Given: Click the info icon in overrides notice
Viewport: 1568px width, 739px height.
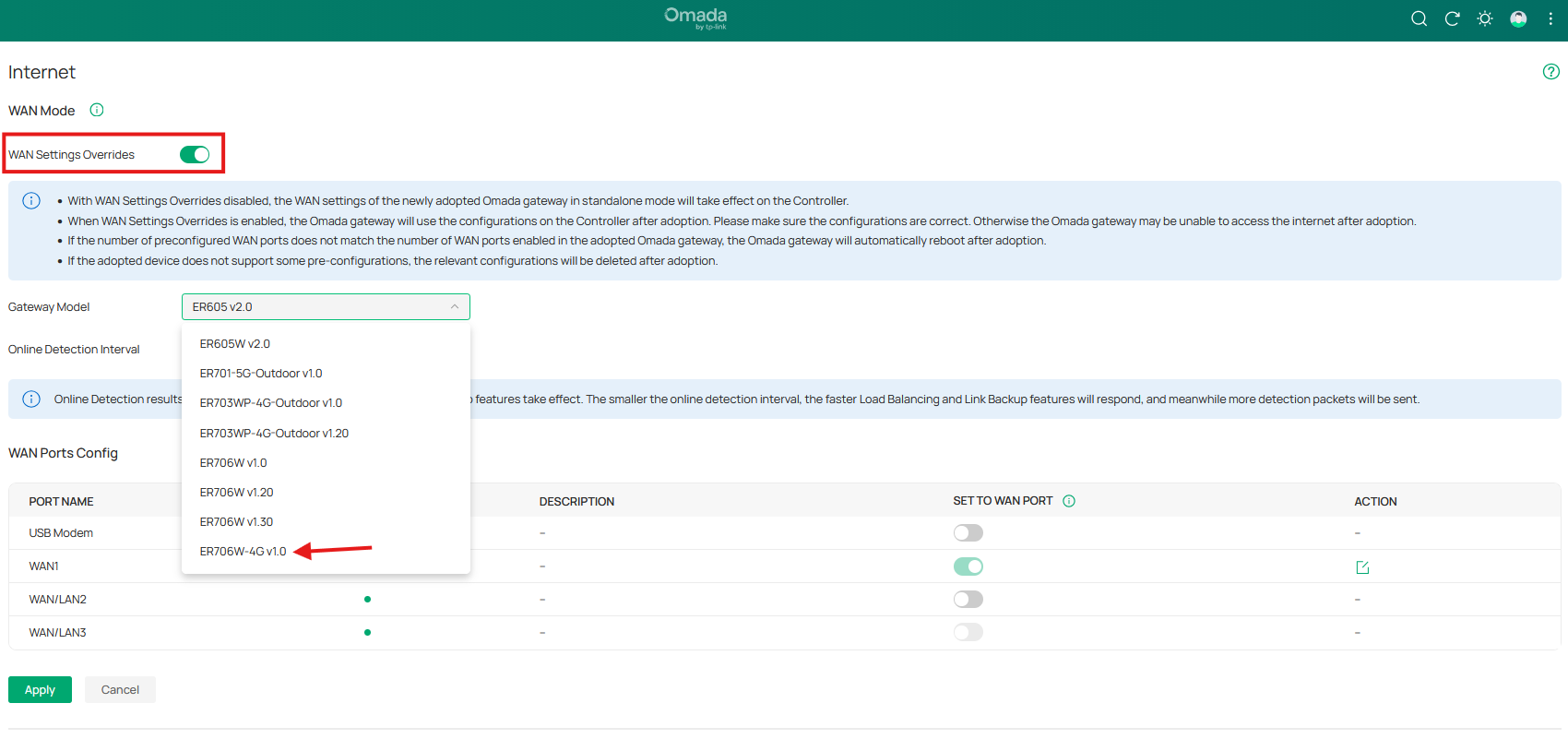Looking at the screenshot, I should [31, 201].
